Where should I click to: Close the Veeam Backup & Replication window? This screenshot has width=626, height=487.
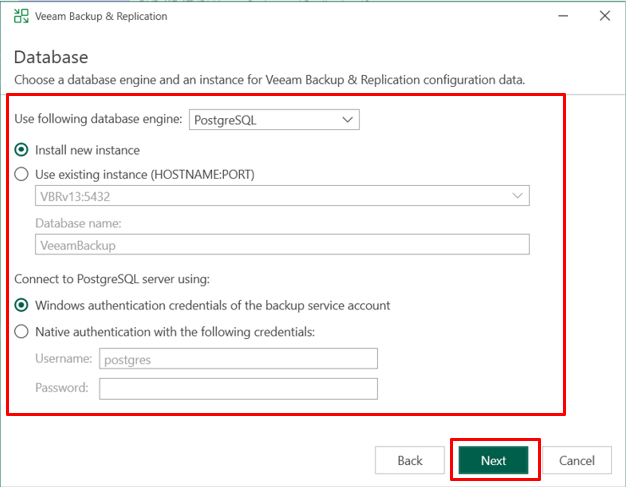tap(604, 16)
